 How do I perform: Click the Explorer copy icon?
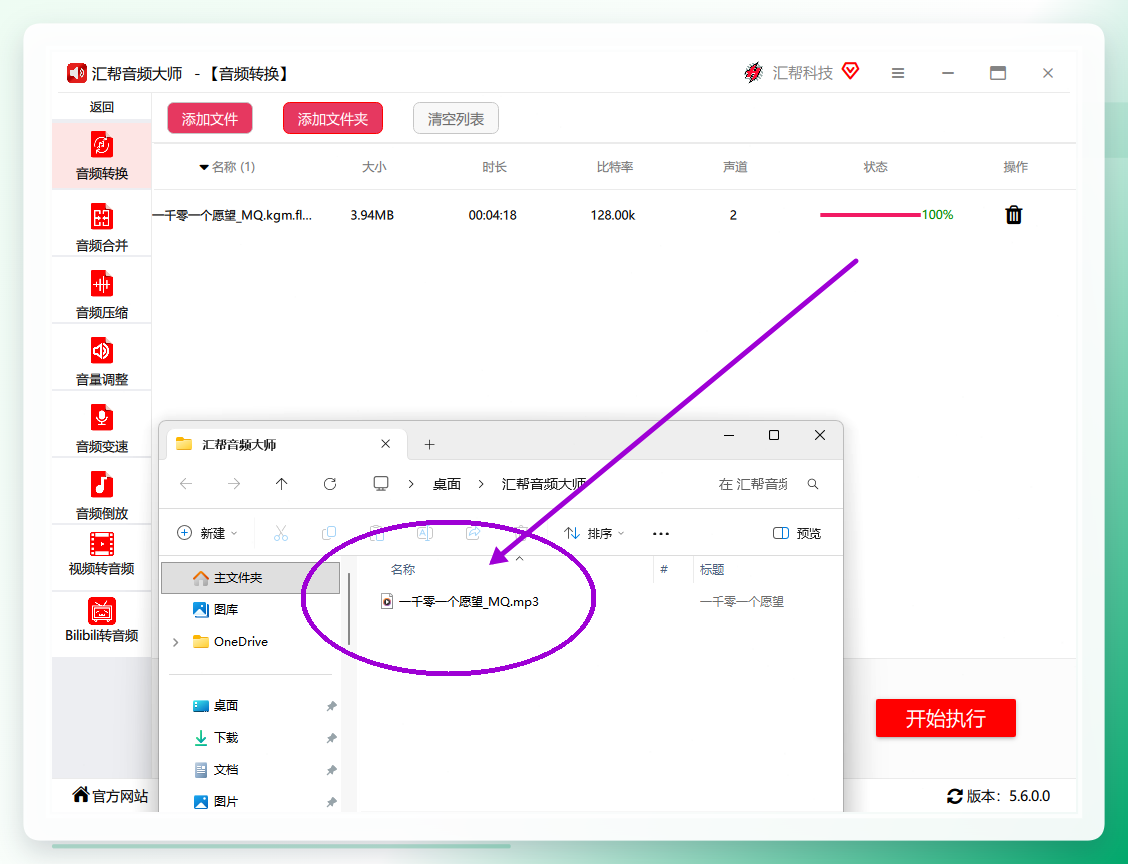[329, 533]
